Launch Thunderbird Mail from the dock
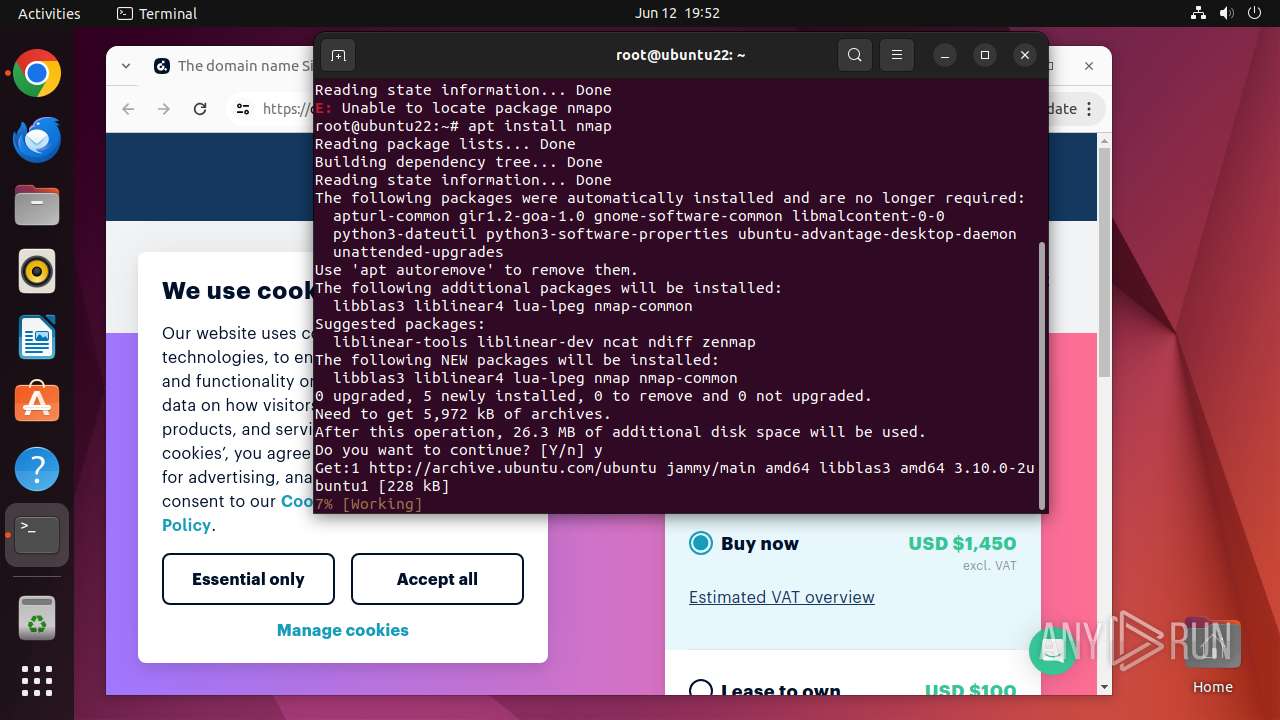 click(x=37, y=140)
